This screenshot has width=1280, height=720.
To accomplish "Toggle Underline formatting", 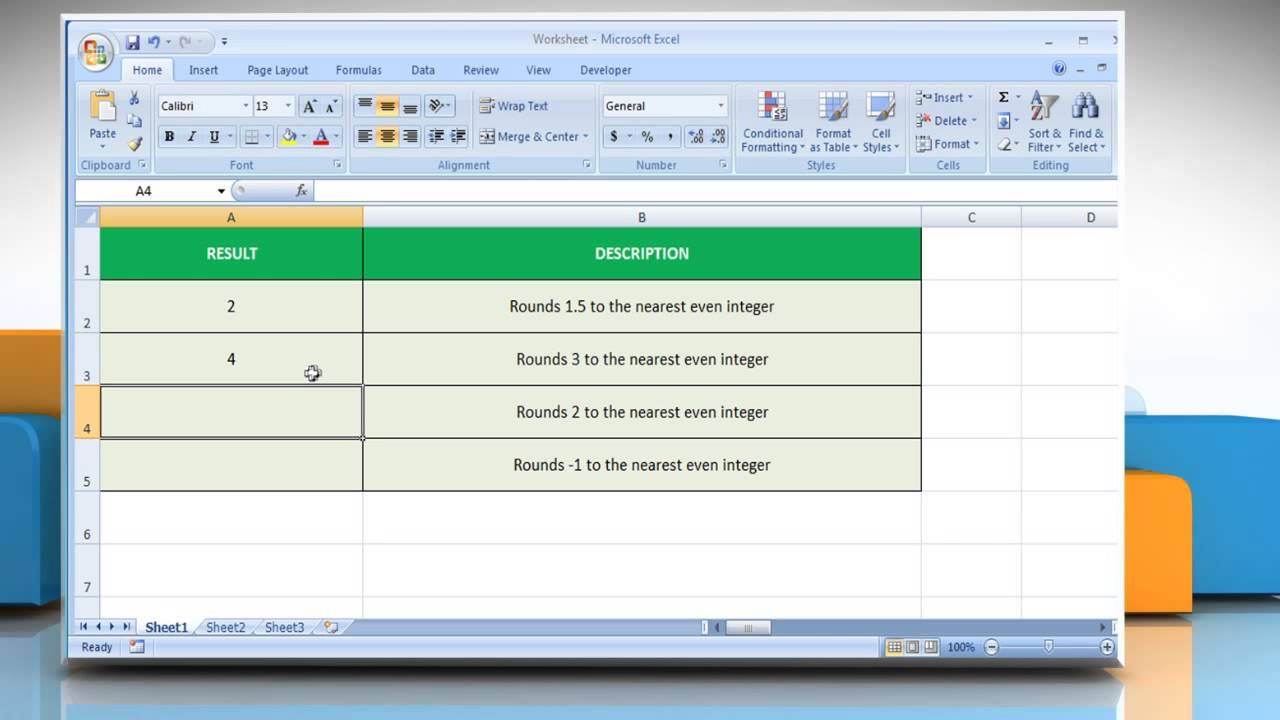I will tap(213, 137).
